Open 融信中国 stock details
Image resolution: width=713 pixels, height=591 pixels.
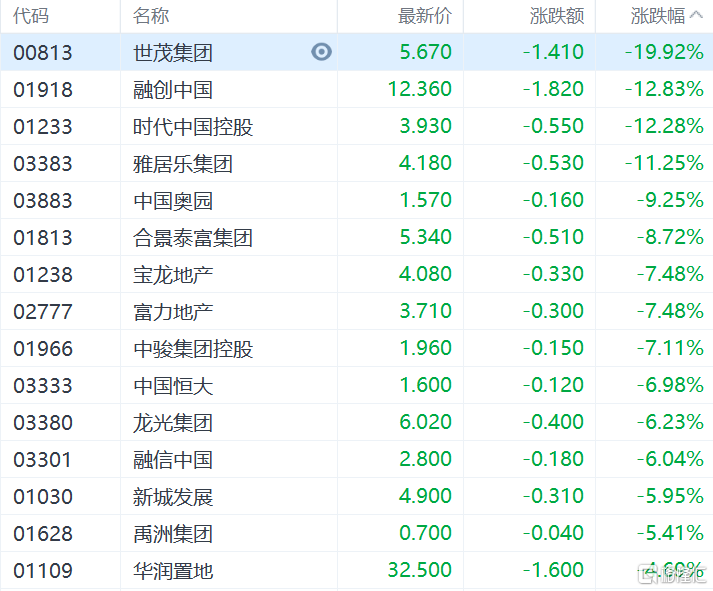click(173, 460)
